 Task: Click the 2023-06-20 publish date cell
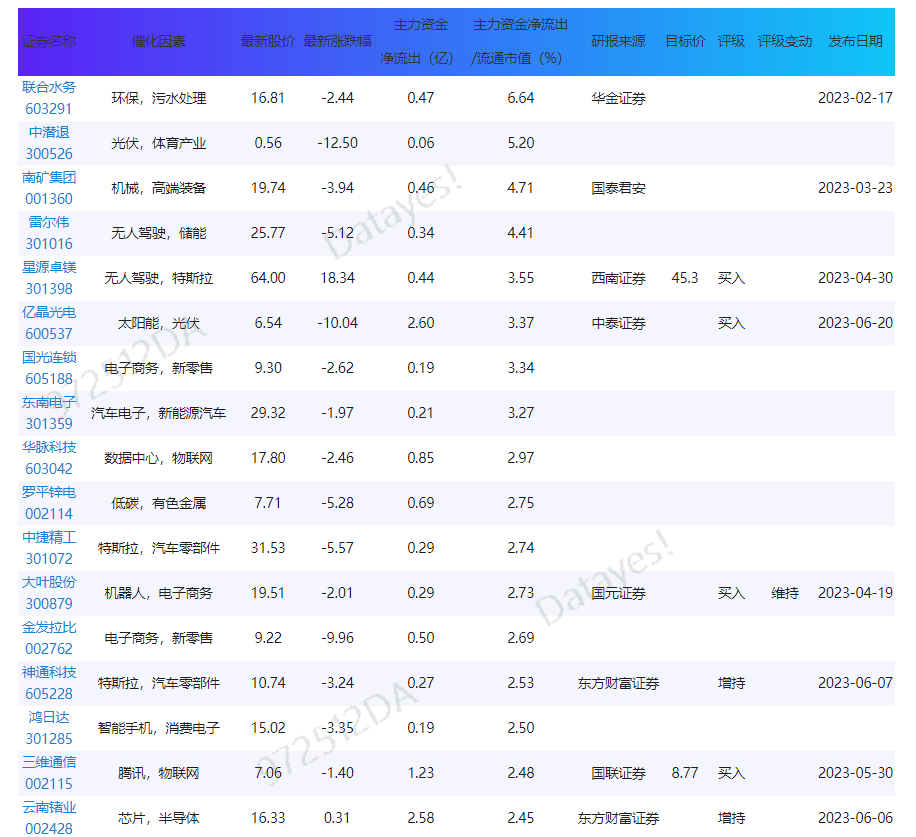click(x=855, y=324)
